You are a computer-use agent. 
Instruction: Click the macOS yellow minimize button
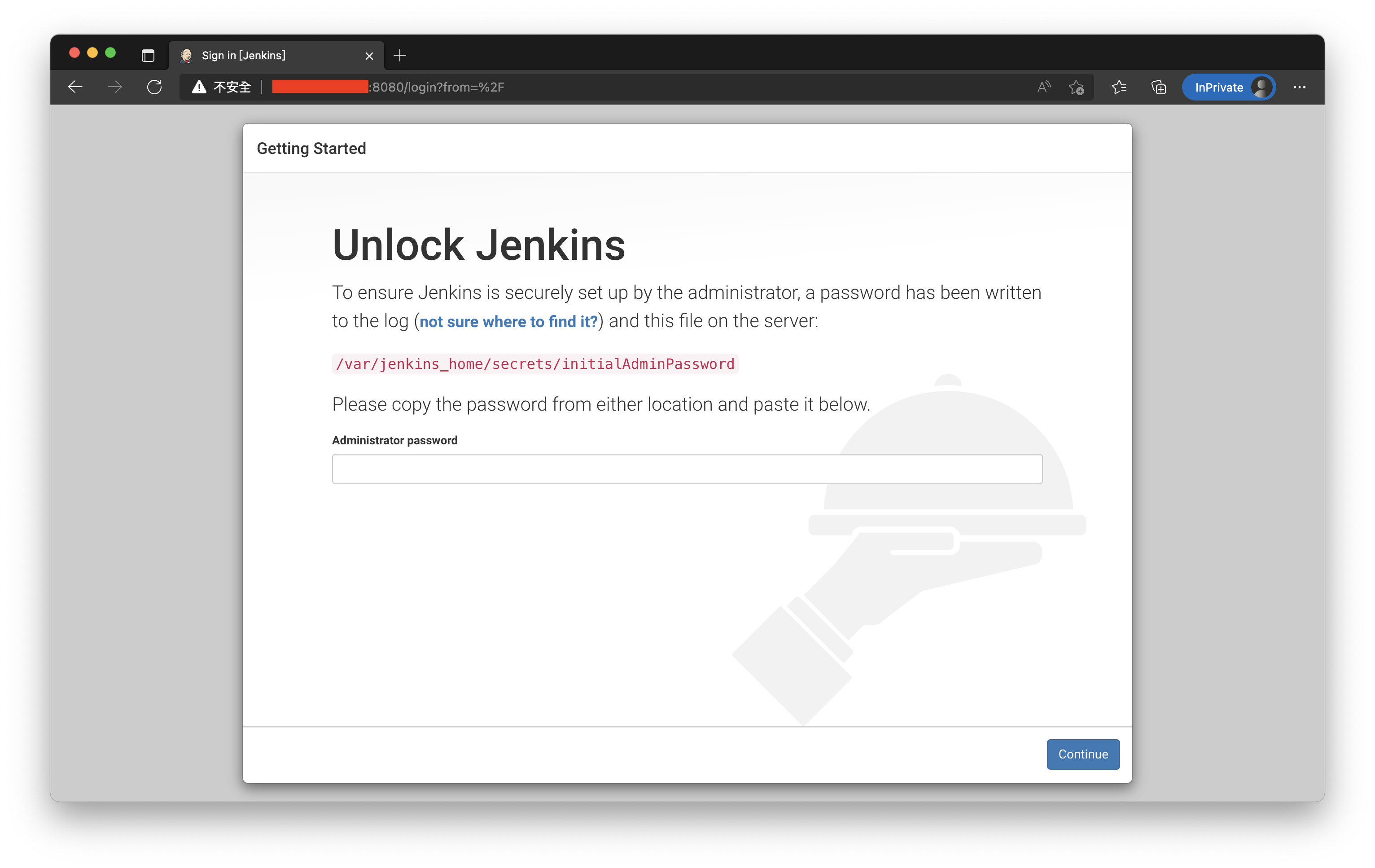point(92,53)
